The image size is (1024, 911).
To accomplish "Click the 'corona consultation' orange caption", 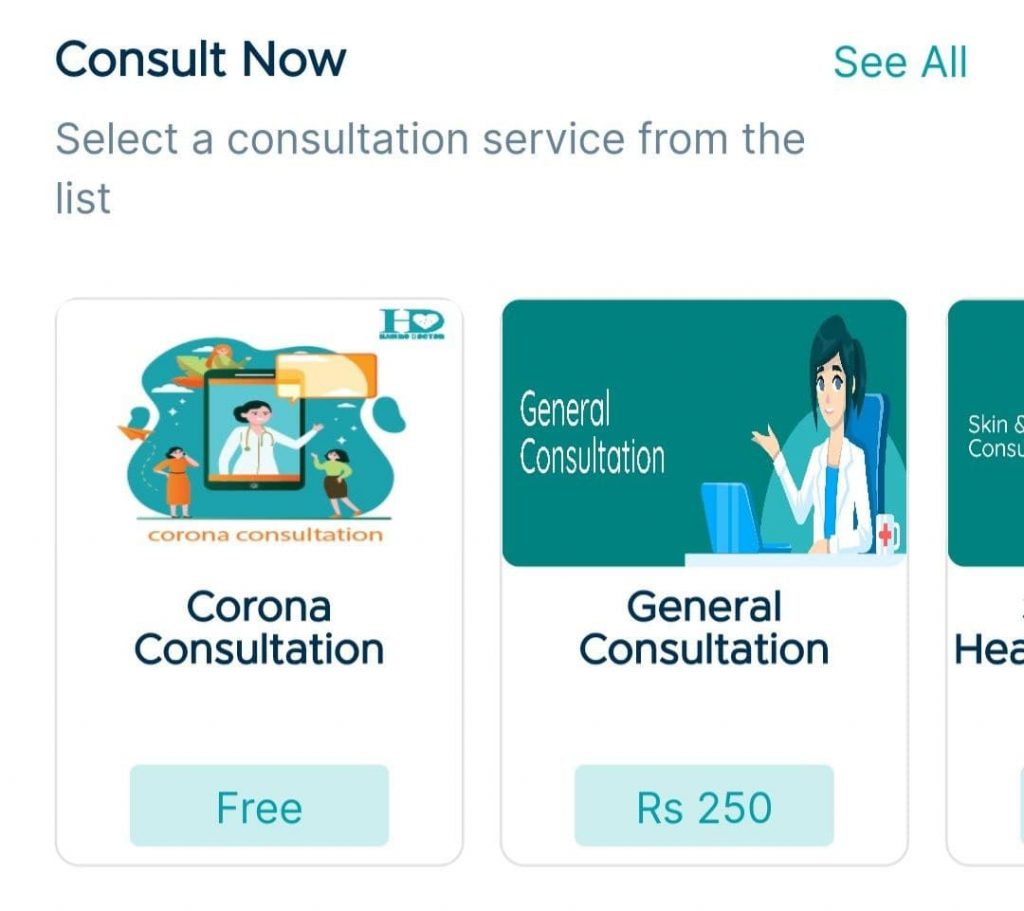I will (x=265, y=534).
